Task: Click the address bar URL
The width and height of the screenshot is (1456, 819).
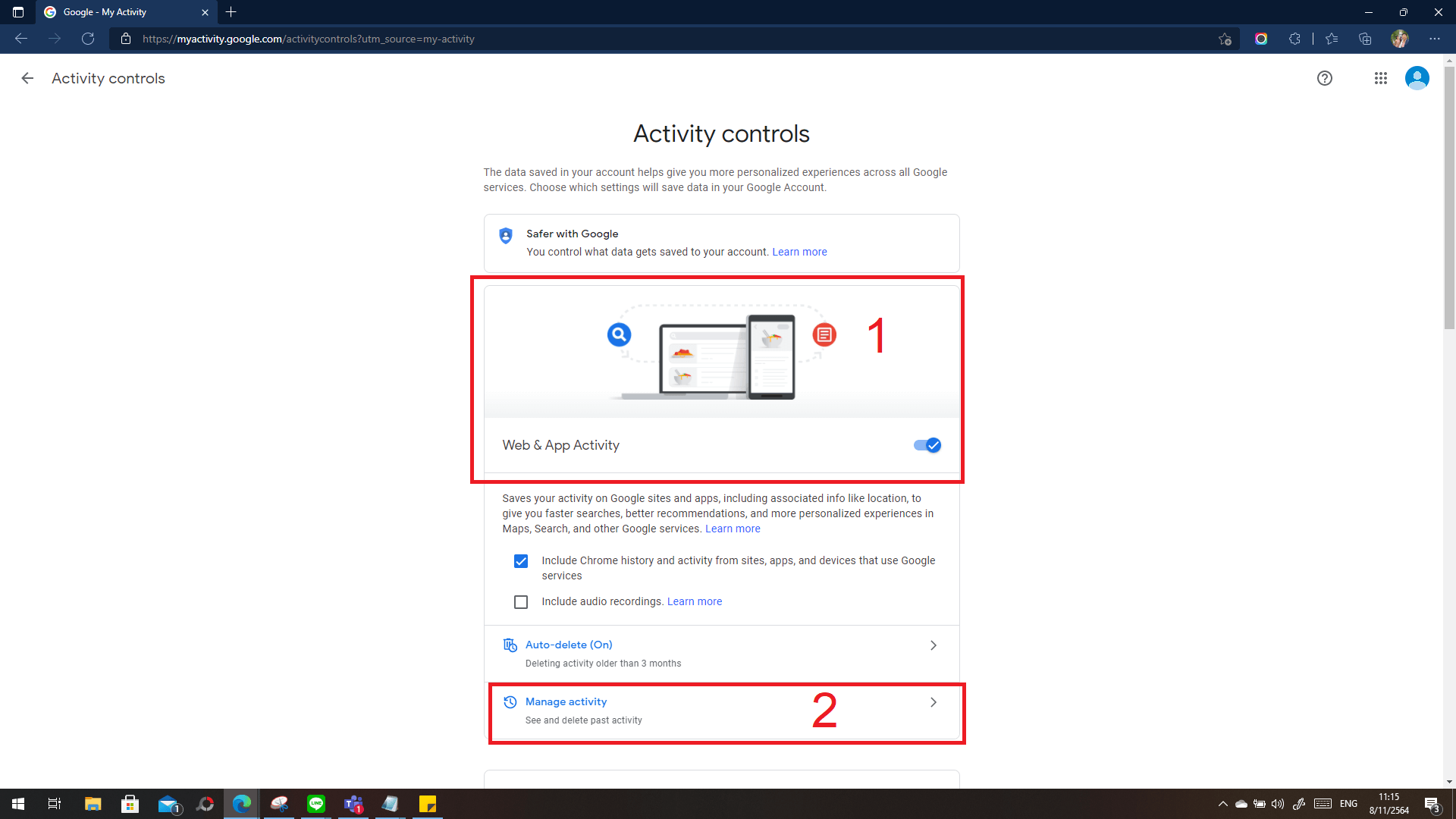Action: pyautogui.click(x=309, y=39)
